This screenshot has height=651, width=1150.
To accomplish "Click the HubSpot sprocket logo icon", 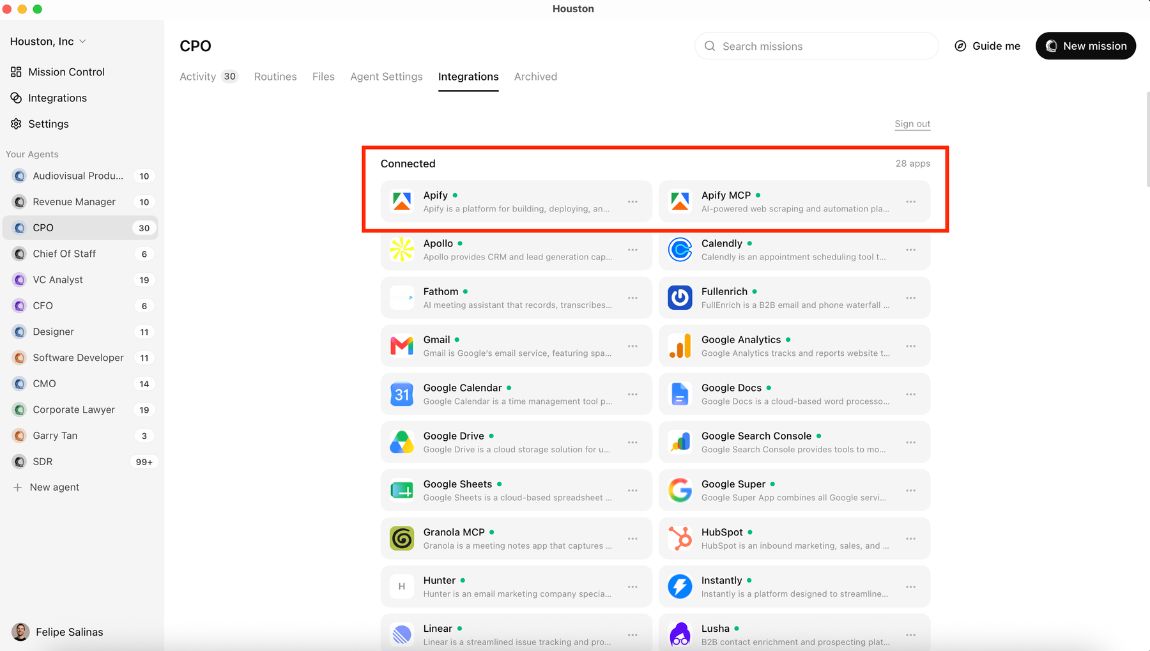I will [680, 538].
